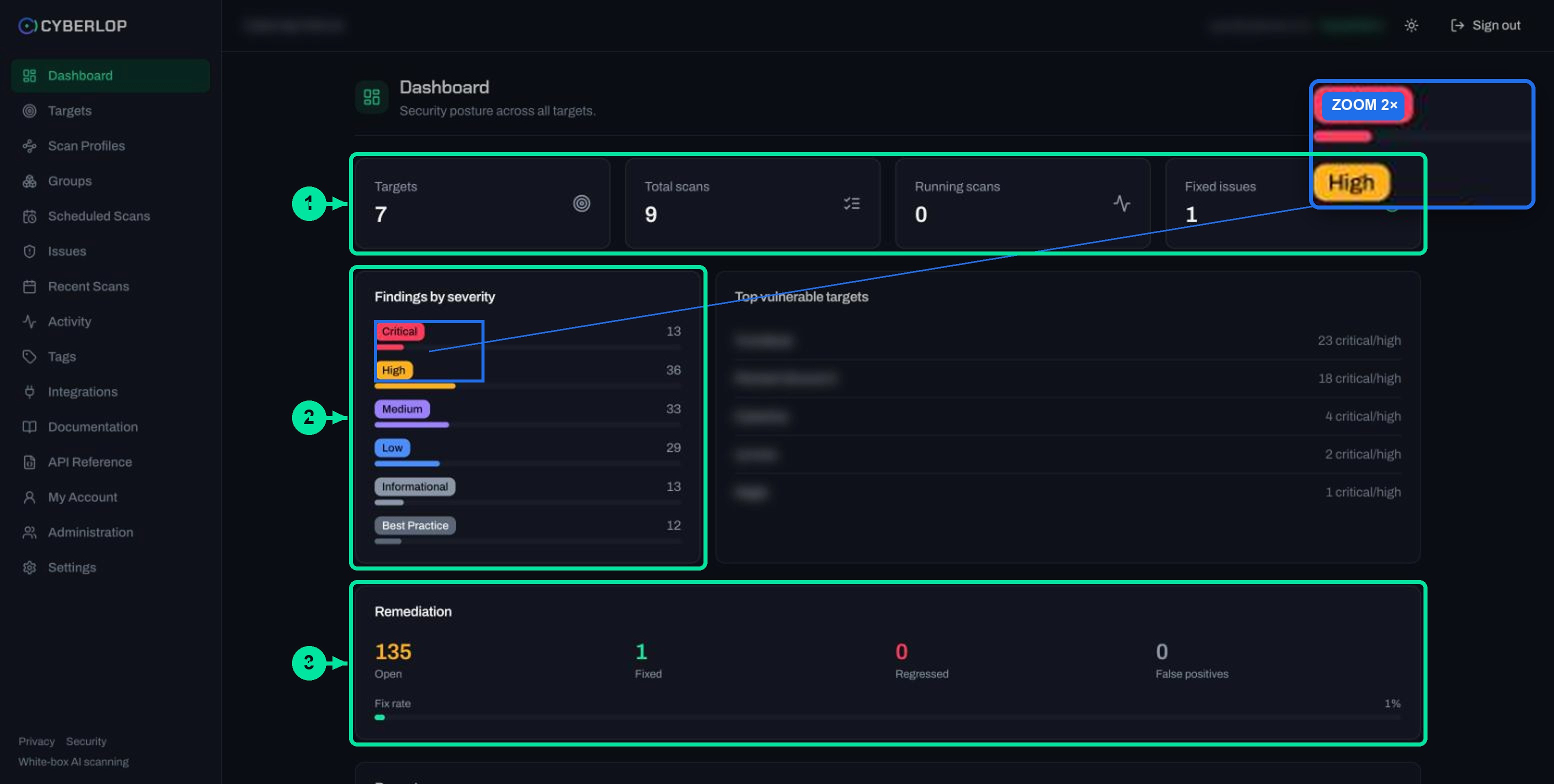Click the 23 critical/high target row
This screenshot has width=1554, height=784.
[1068, 340]
